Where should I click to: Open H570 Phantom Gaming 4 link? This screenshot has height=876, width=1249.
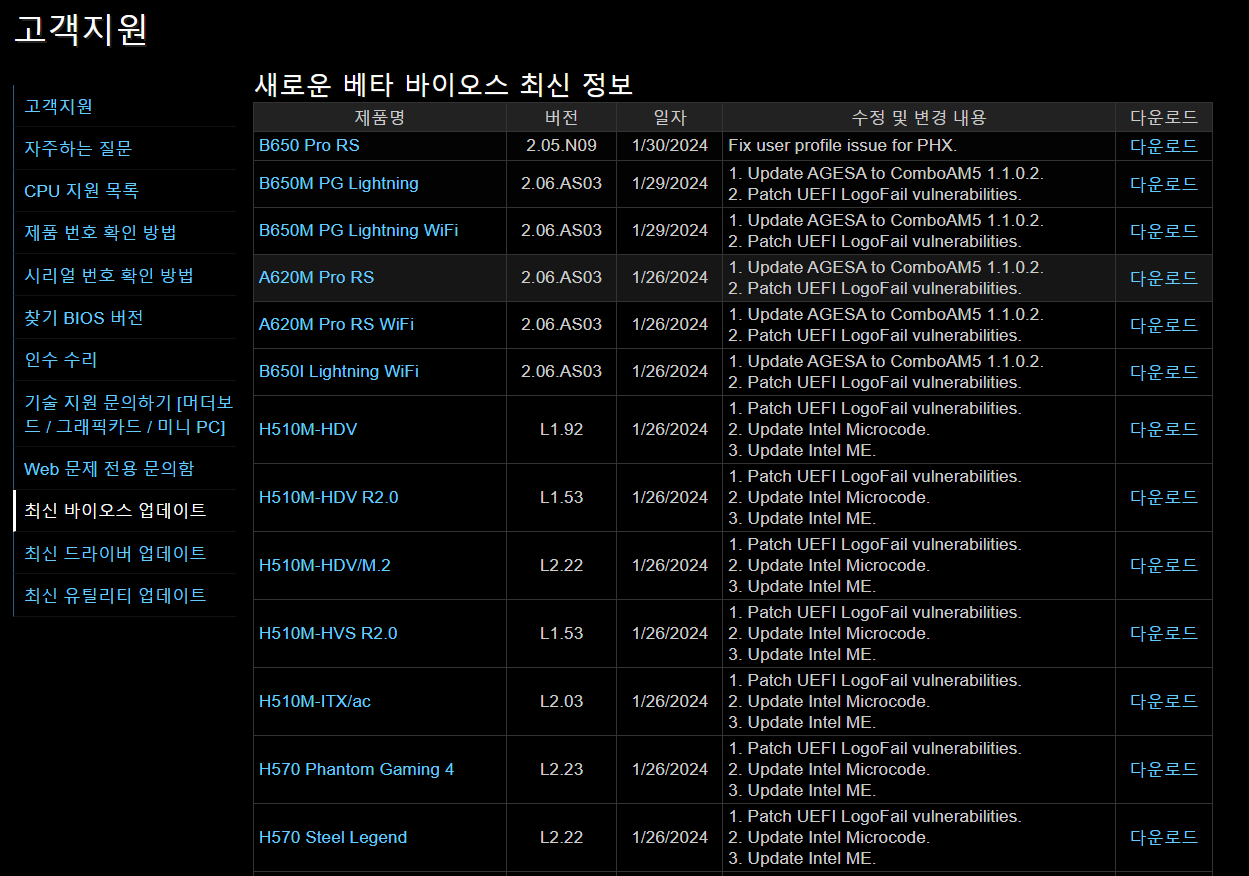(x=356, y=769)
